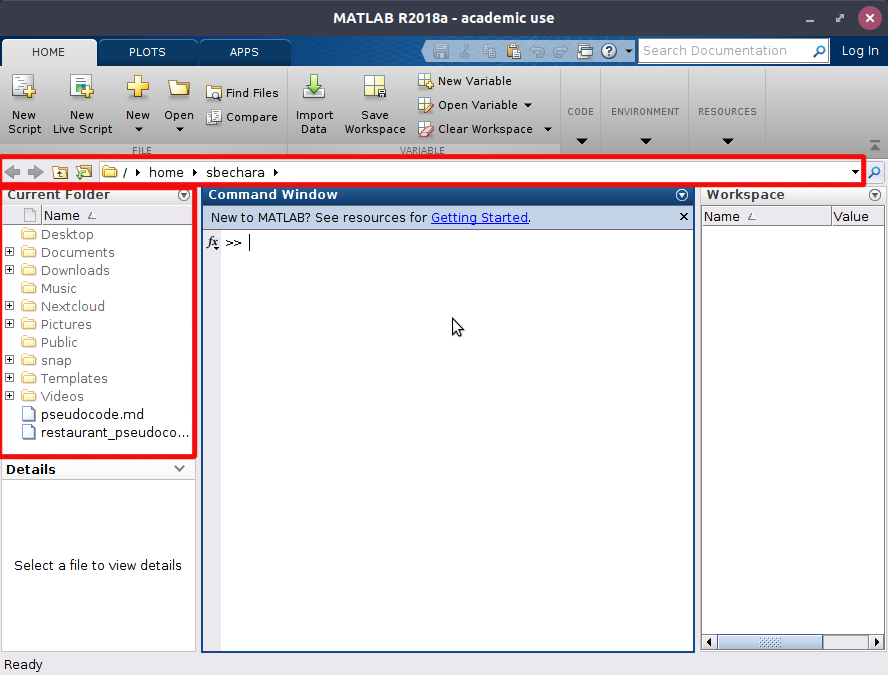This screenshot has width=888, height=675.
Task: Expand the Downloads folder
Action: [10, 270]
